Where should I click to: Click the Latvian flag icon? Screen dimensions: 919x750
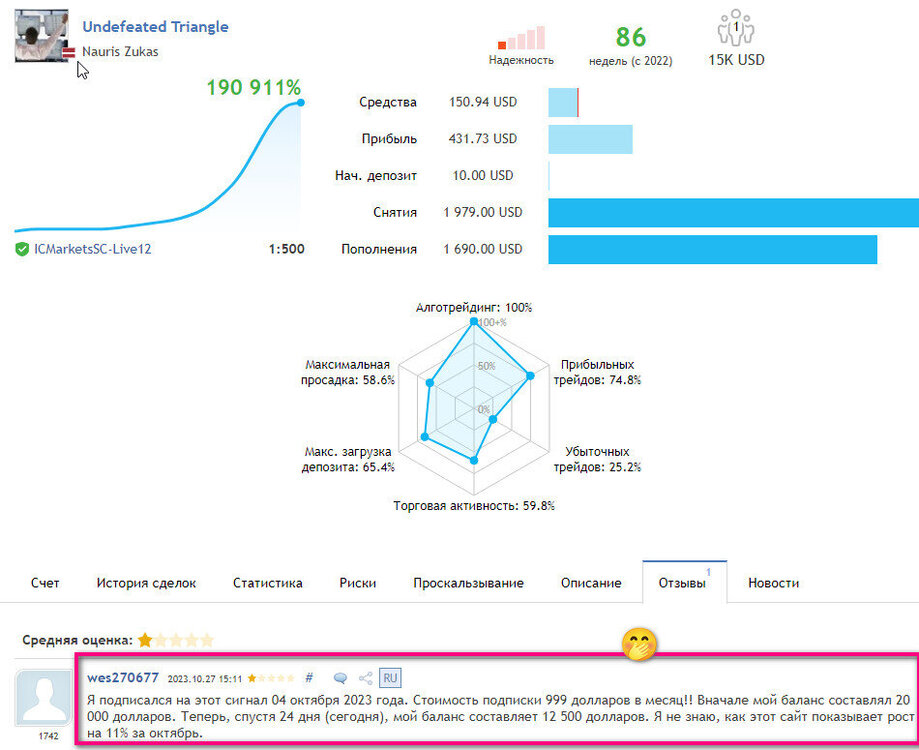coord(69,53)
